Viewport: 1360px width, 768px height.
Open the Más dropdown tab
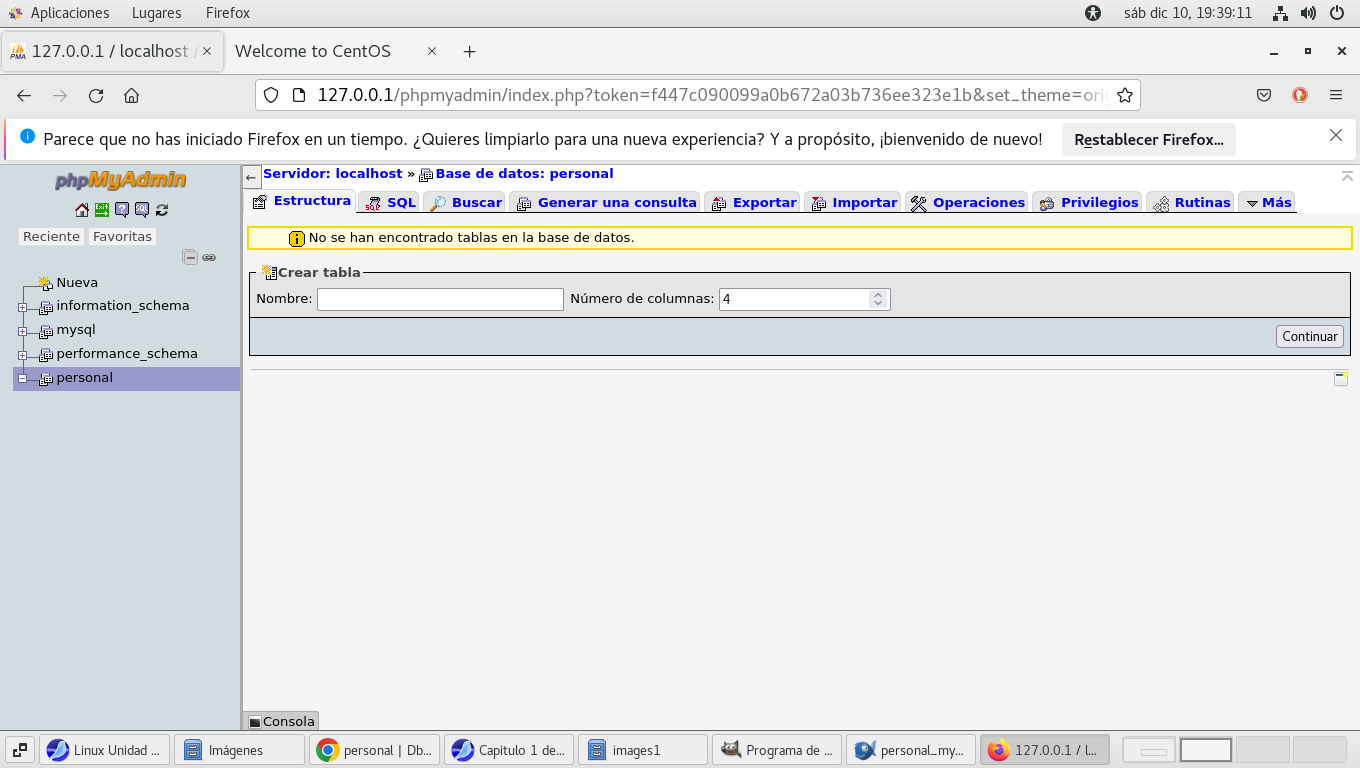(x=1267, y=202)
